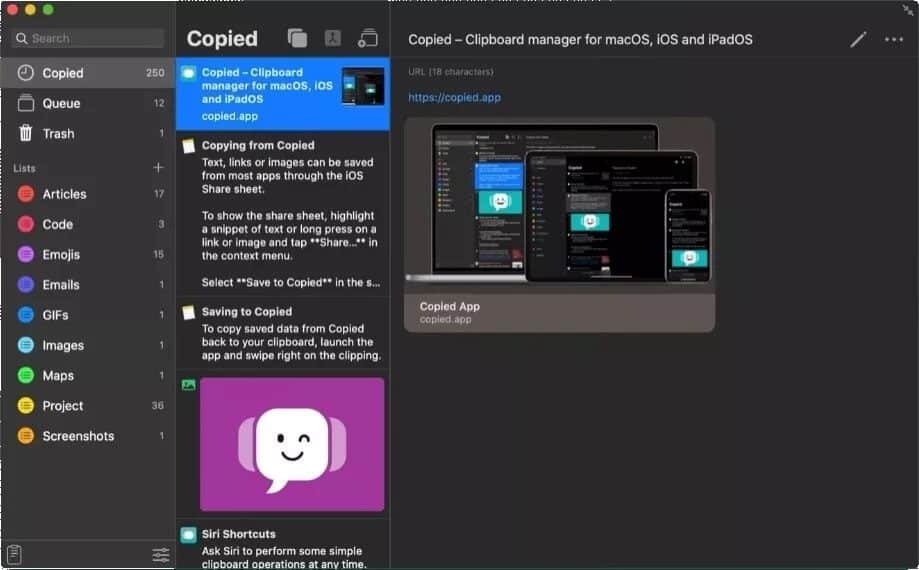This screenshot has height=570, width=919.
Task: Click the Search field in sidebar
Action: pyautogui.click(x=88, y=39)
